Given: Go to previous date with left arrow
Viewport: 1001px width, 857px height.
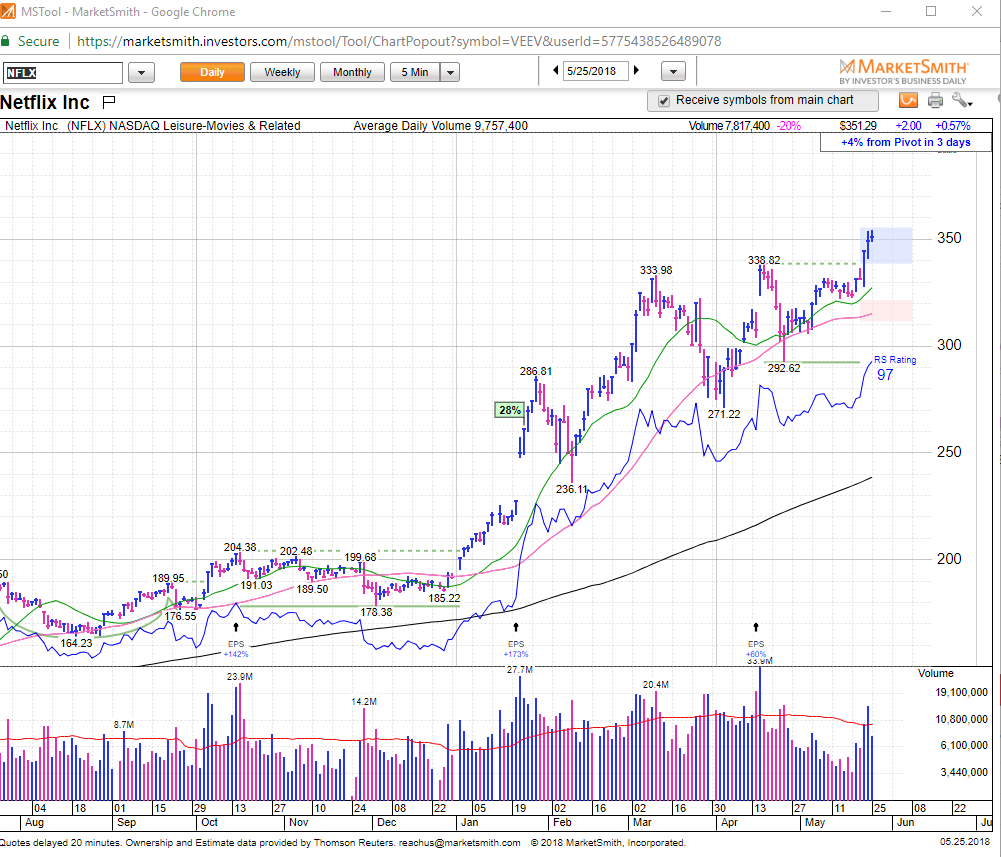Looking at the screenshot, I should pyautogui.click(x=555, y=71).
